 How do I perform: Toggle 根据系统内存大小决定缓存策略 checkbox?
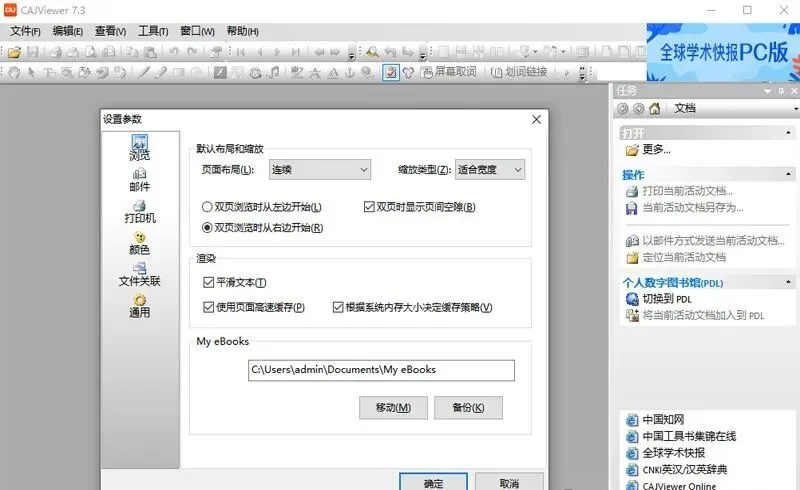(412, 307)
